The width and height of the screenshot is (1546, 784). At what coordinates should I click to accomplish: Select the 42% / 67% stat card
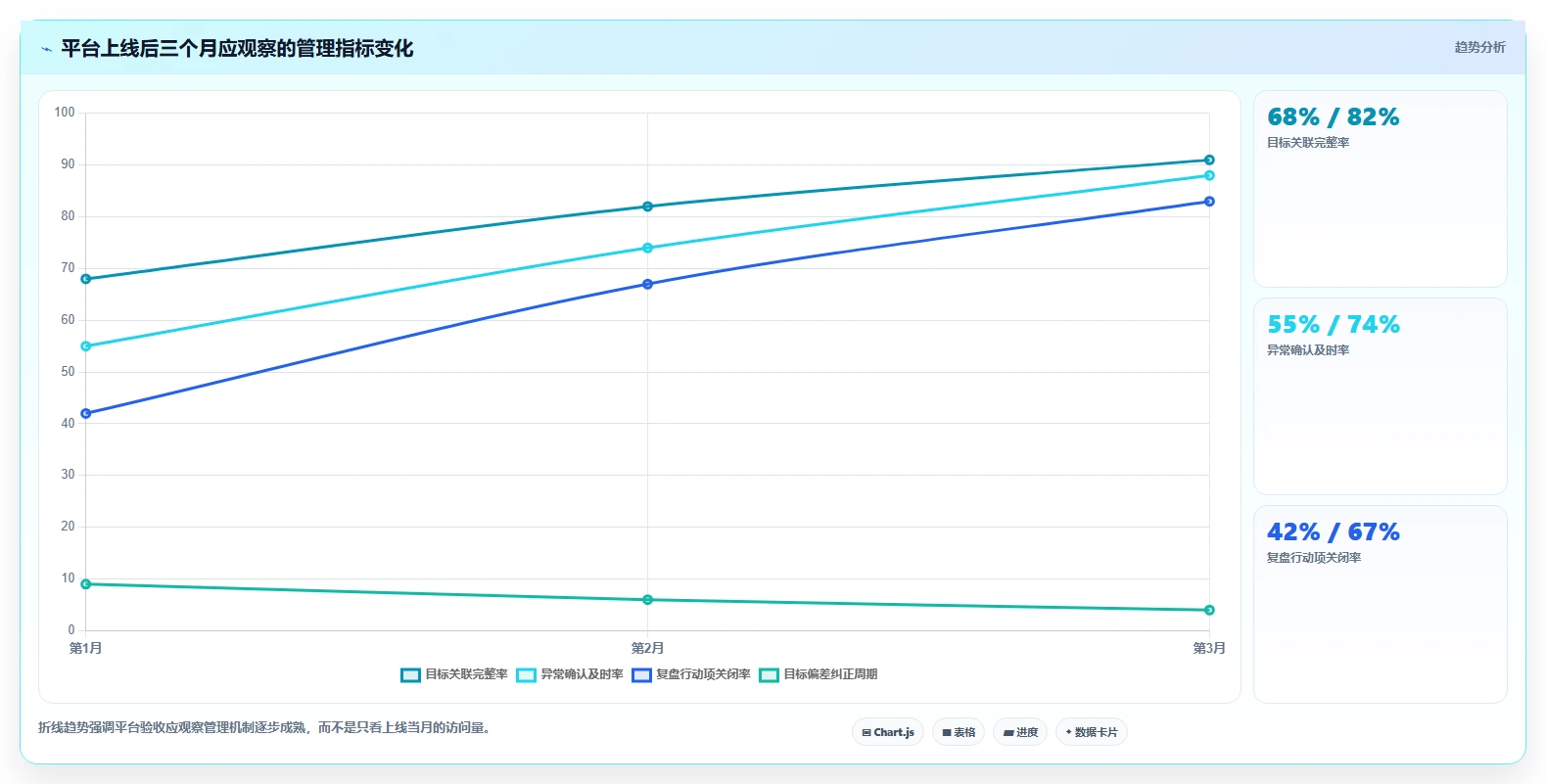point(1381,604)
